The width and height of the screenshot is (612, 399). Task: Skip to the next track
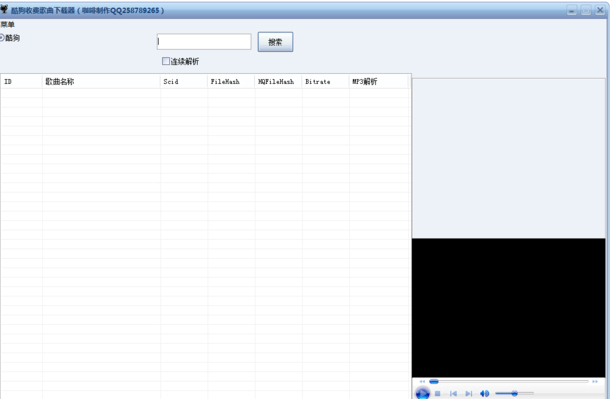[469, 394]
